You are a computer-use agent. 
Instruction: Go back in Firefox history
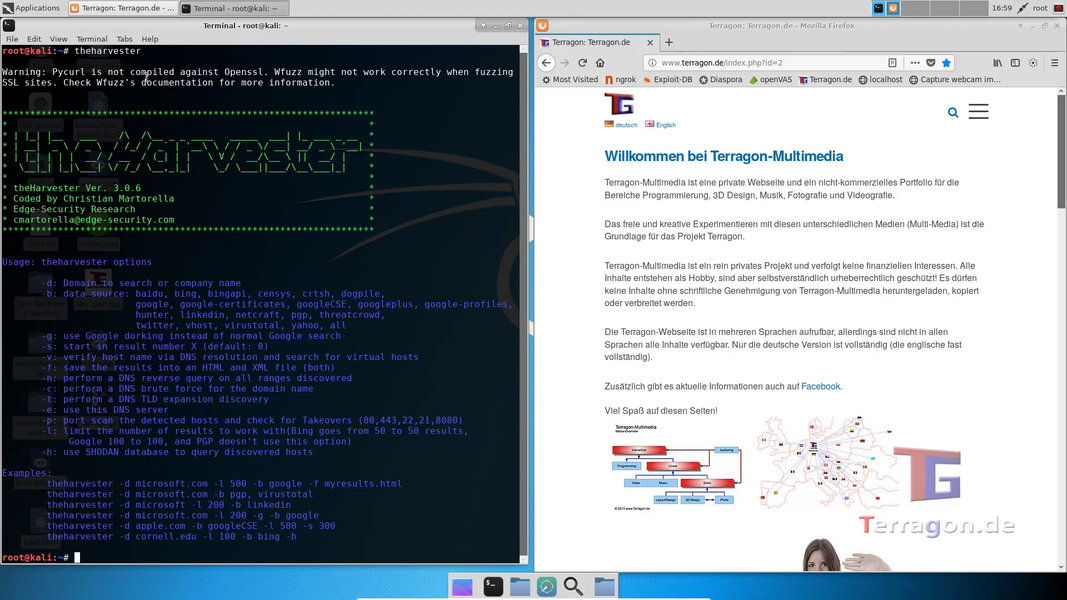pos(546,63)
